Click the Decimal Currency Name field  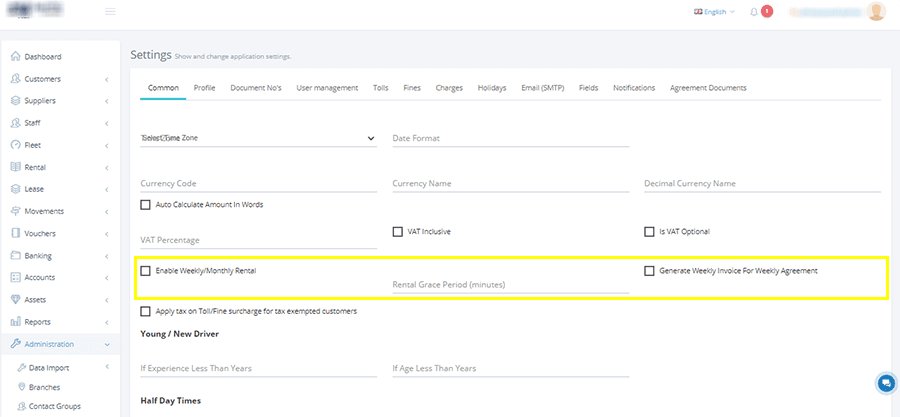[762, 184]
